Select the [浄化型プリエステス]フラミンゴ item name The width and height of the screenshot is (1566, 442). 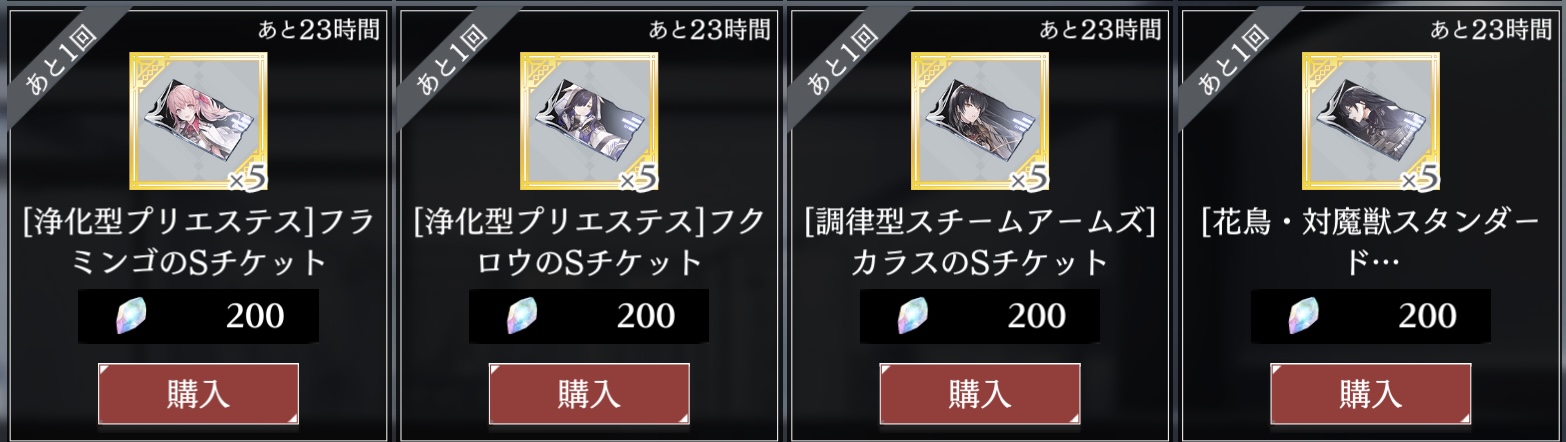[x=198, y=241]
